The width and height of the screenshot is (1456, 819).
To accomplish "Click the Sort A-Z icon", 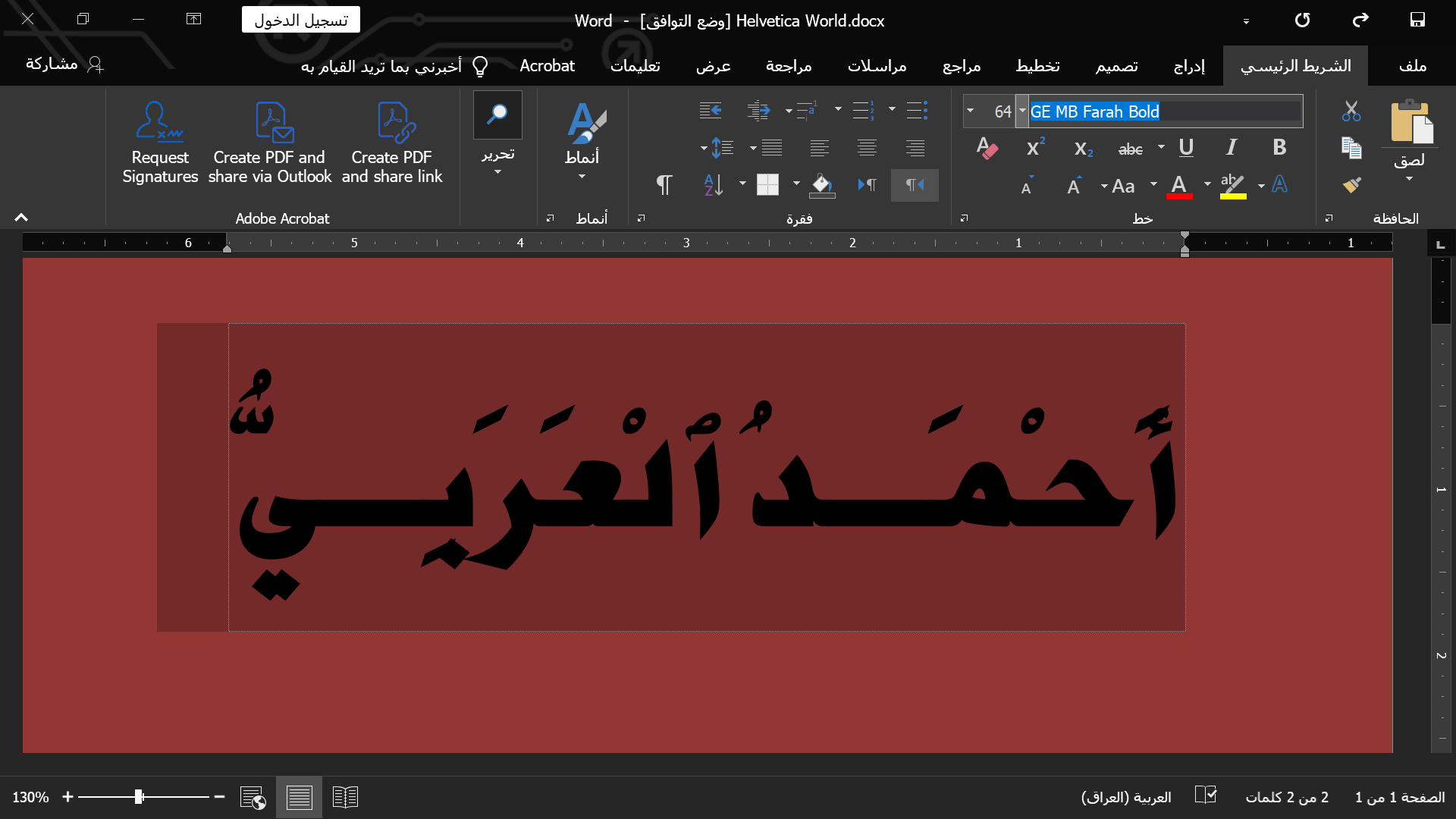I will tap(714, 185).
